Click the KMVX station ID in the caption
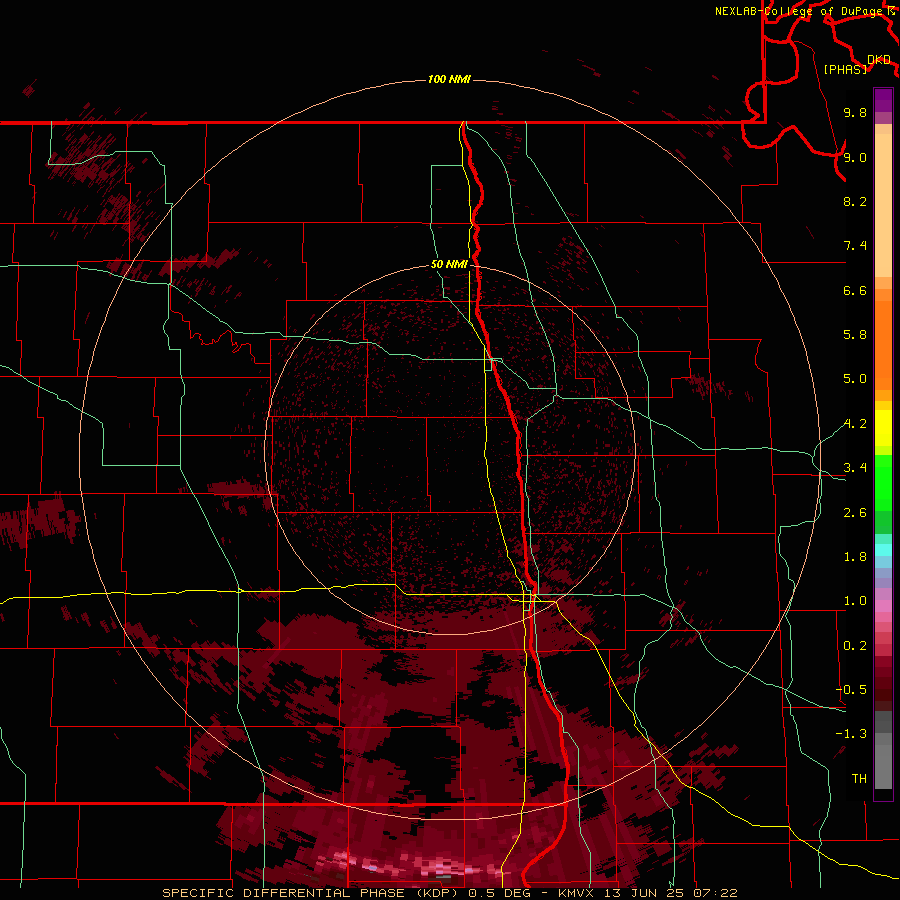The width and height of the screenshot is (900, 900). (575, 893)
